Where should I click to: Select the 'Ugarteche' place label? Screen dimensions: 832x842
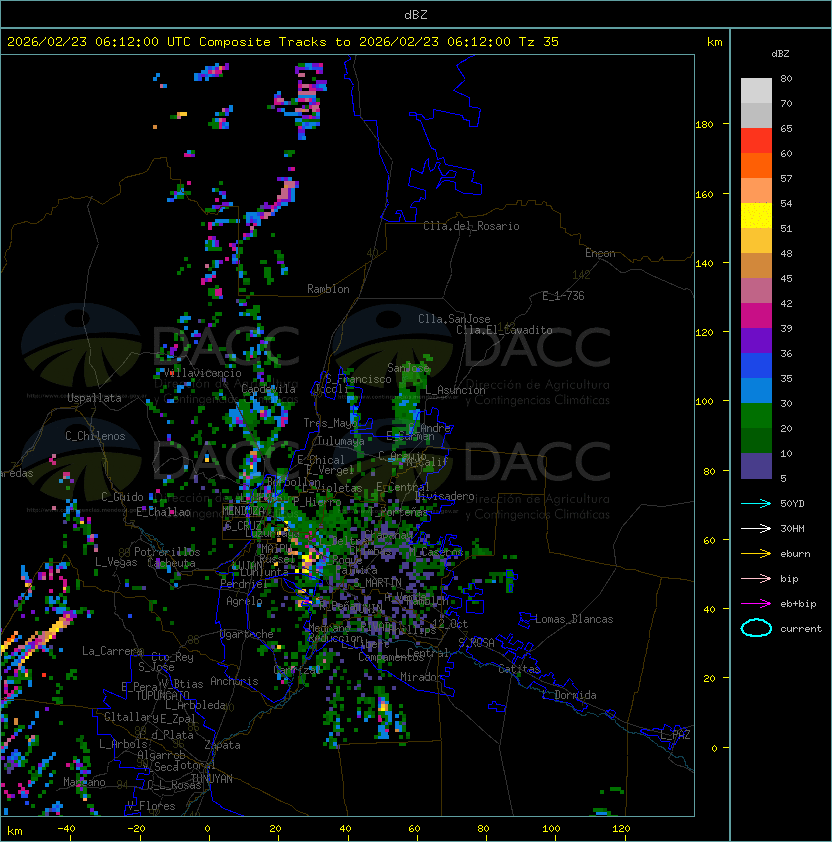click(247, 635)
